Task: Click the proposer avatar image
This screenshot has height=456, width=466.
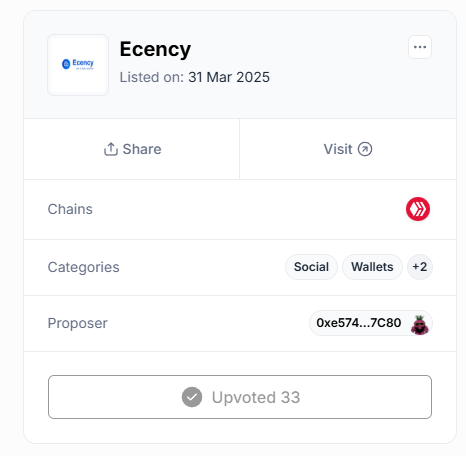Action: point(420,324)
